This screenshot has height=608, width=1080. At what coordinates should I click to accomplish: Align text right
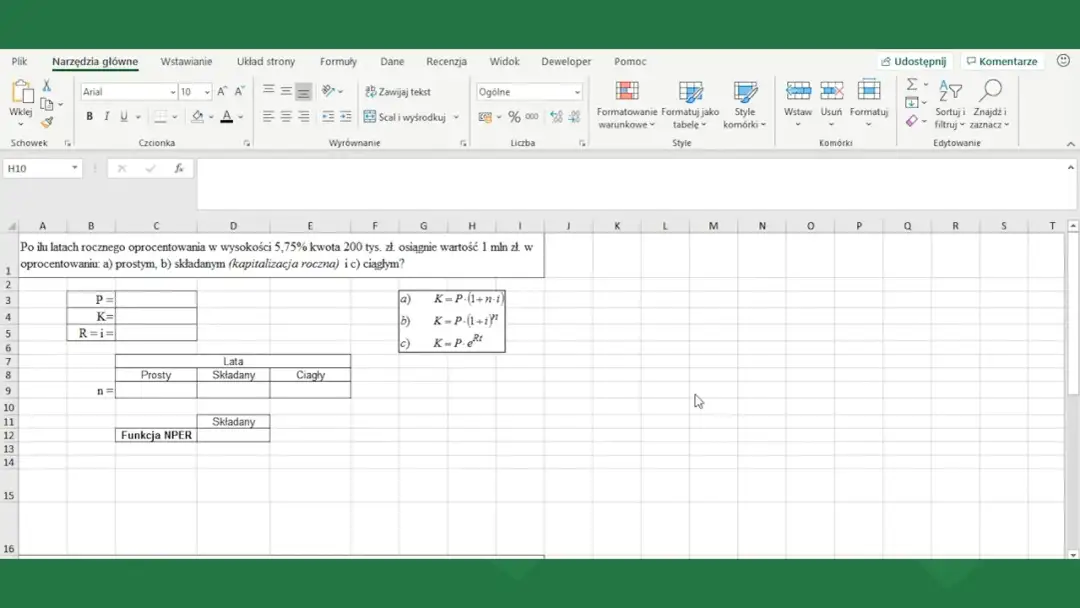(x=303, y=116)
